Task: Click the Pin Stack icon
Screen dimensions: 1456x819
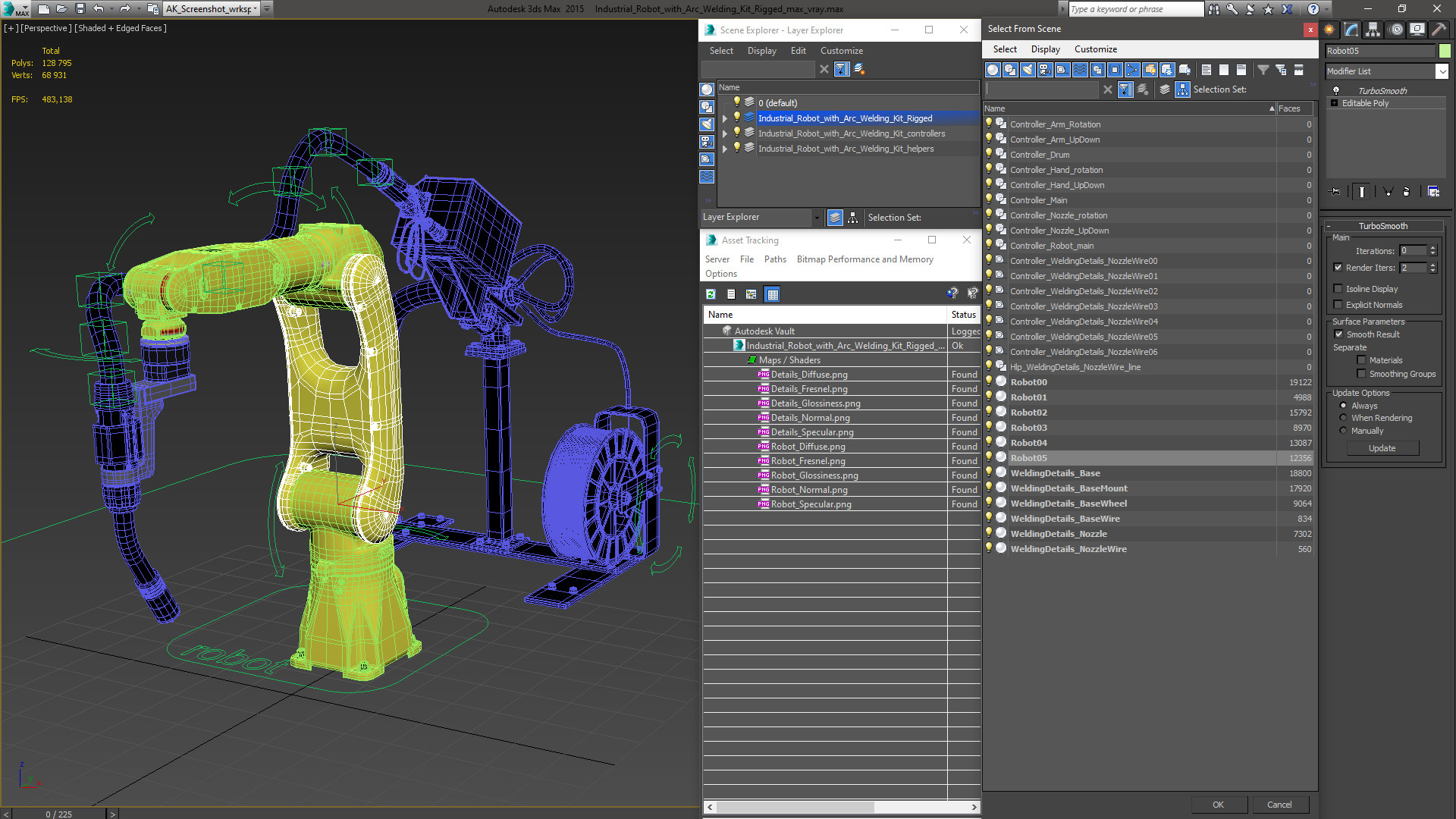Action: click(1335, 192)
